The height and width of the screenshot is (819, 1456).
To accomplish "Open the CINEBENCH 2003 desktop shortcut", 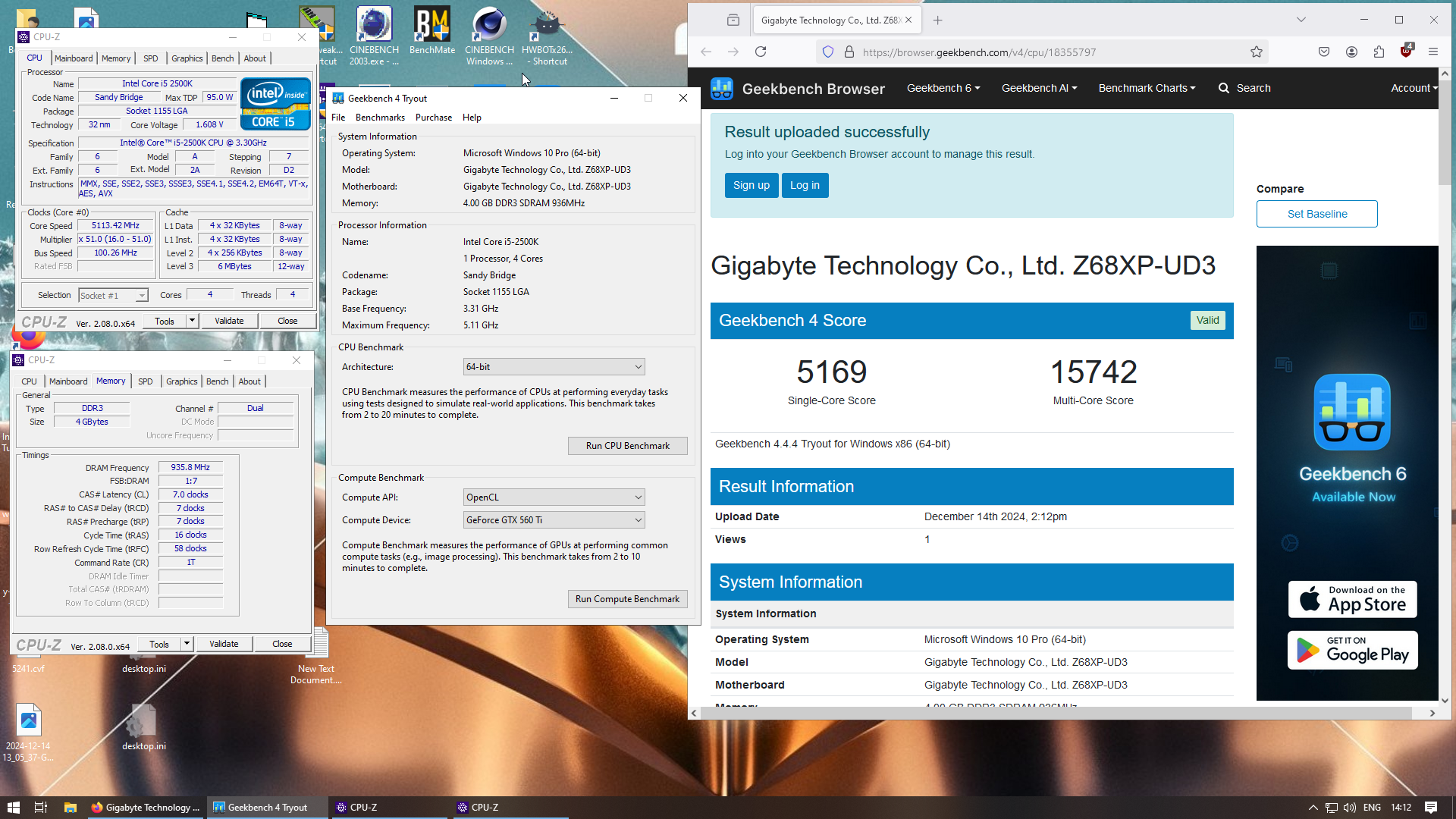I will click(374, 36).
